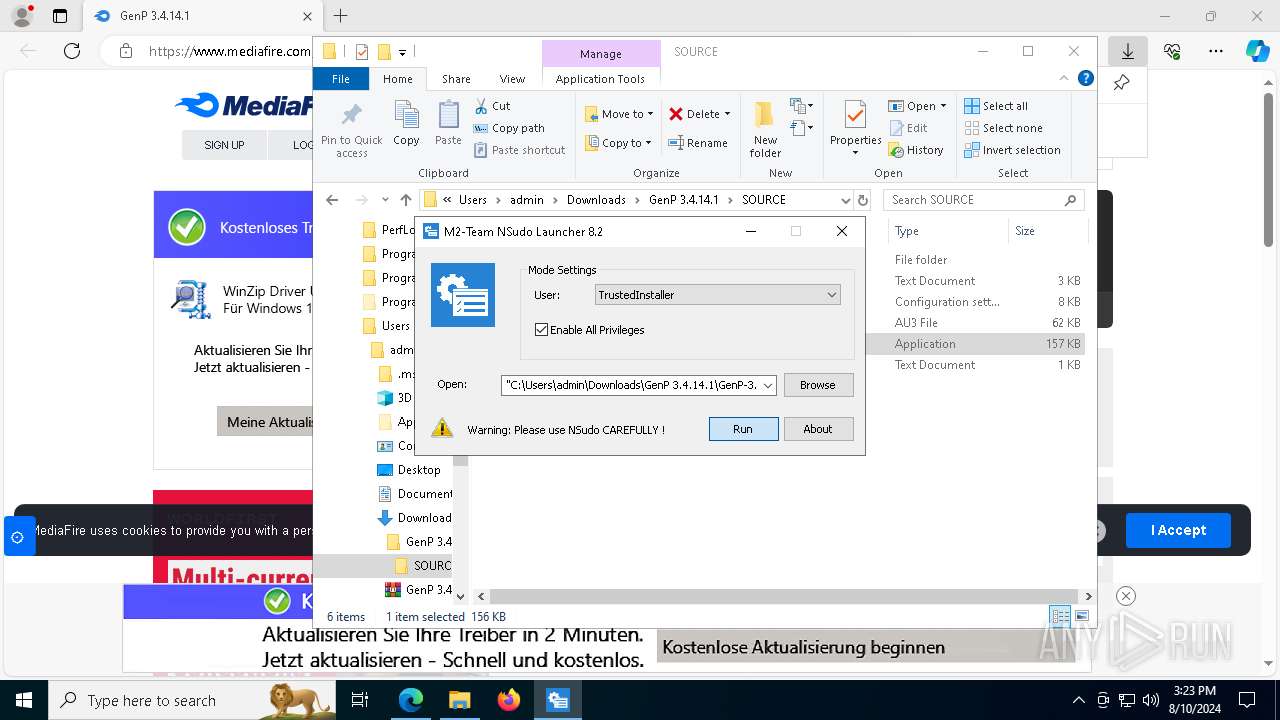Viewport: 1280px width, 720px height.
Task: Click the Properties checkmark icon
Action: tap(855, 116)
